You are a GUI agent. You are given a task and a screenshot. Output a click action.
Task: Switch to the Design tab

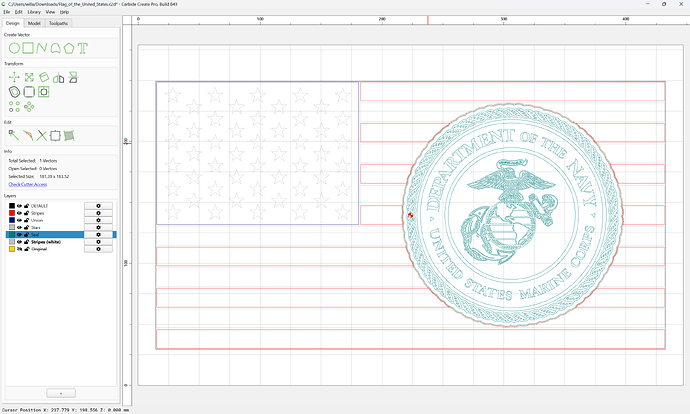[x=13, y=23]
